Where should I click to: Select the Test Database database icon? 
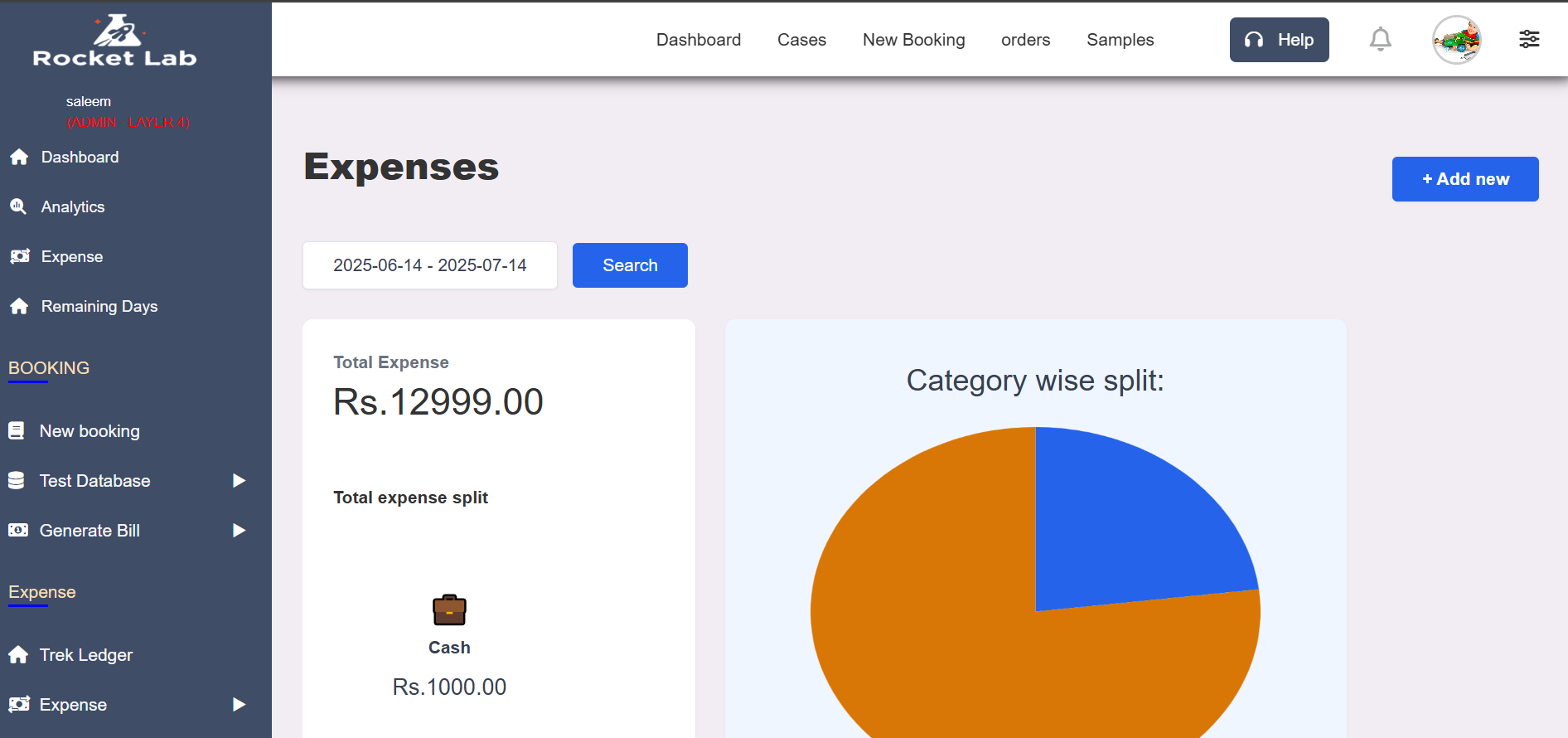16,480
